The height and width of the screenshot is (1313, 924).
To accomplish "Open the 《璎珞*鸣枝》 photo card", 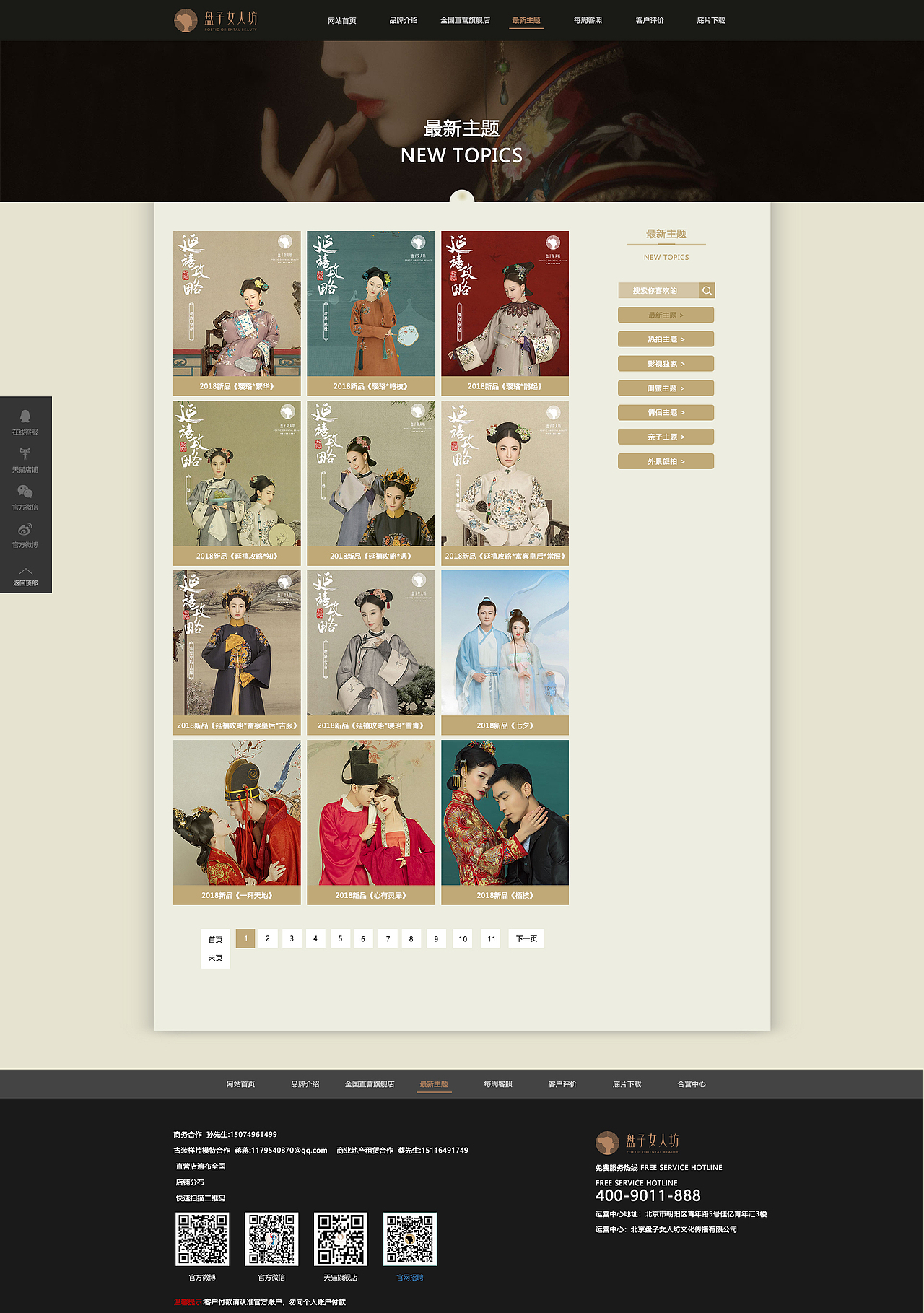I will pyautogui.click(x=371, y=313).
